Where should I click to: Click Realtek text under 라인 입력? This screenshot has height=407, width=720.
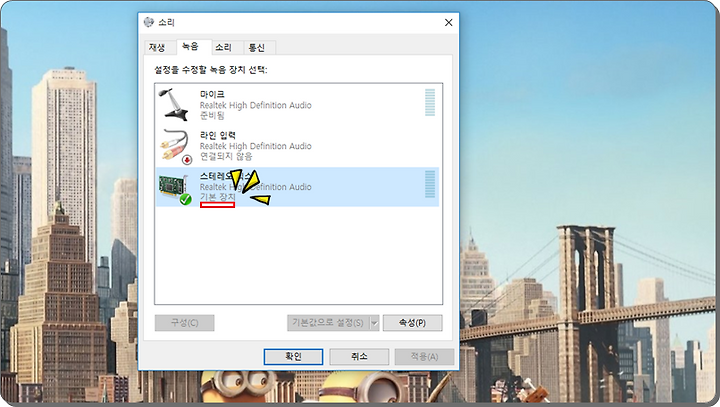click(x=255, y=146)
